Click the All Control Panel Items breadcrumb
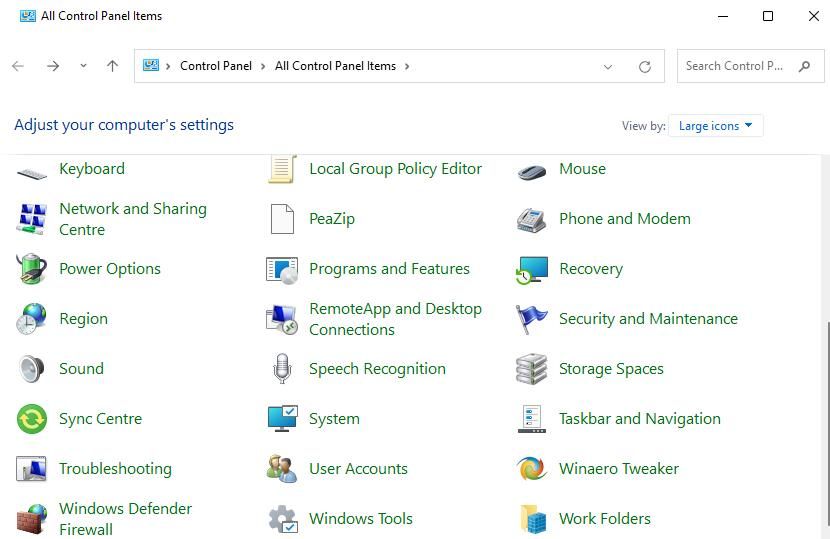This screenshot has width=830, height=539. (x=335, y=66)
